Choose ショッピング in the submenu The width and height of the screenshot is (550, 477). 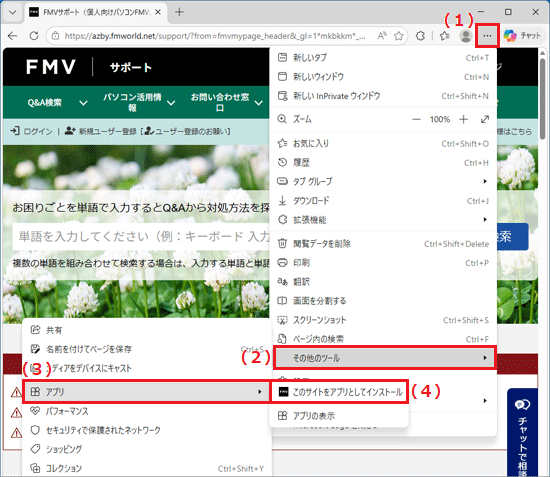pos(147,449)
